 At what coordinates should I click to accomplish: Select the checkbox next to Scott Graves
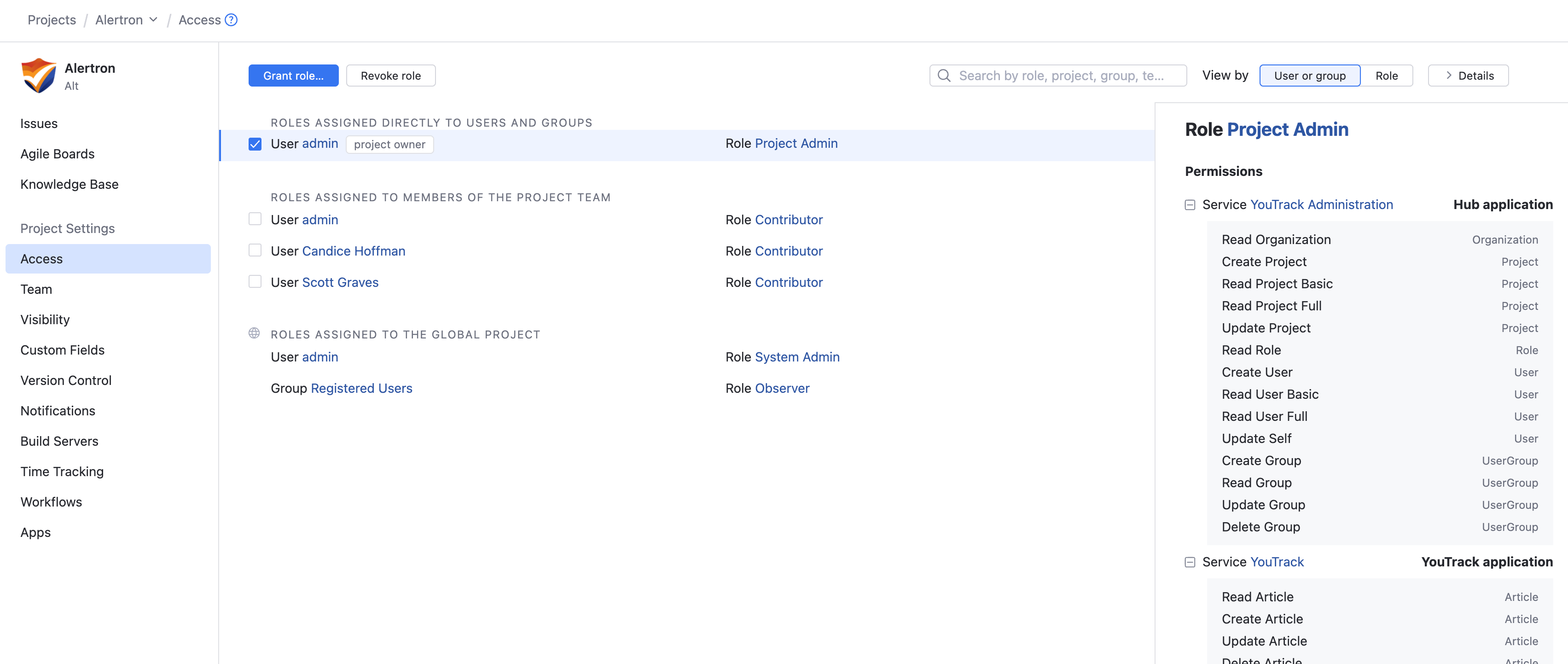pyautogui.click(x=255, y=281)
